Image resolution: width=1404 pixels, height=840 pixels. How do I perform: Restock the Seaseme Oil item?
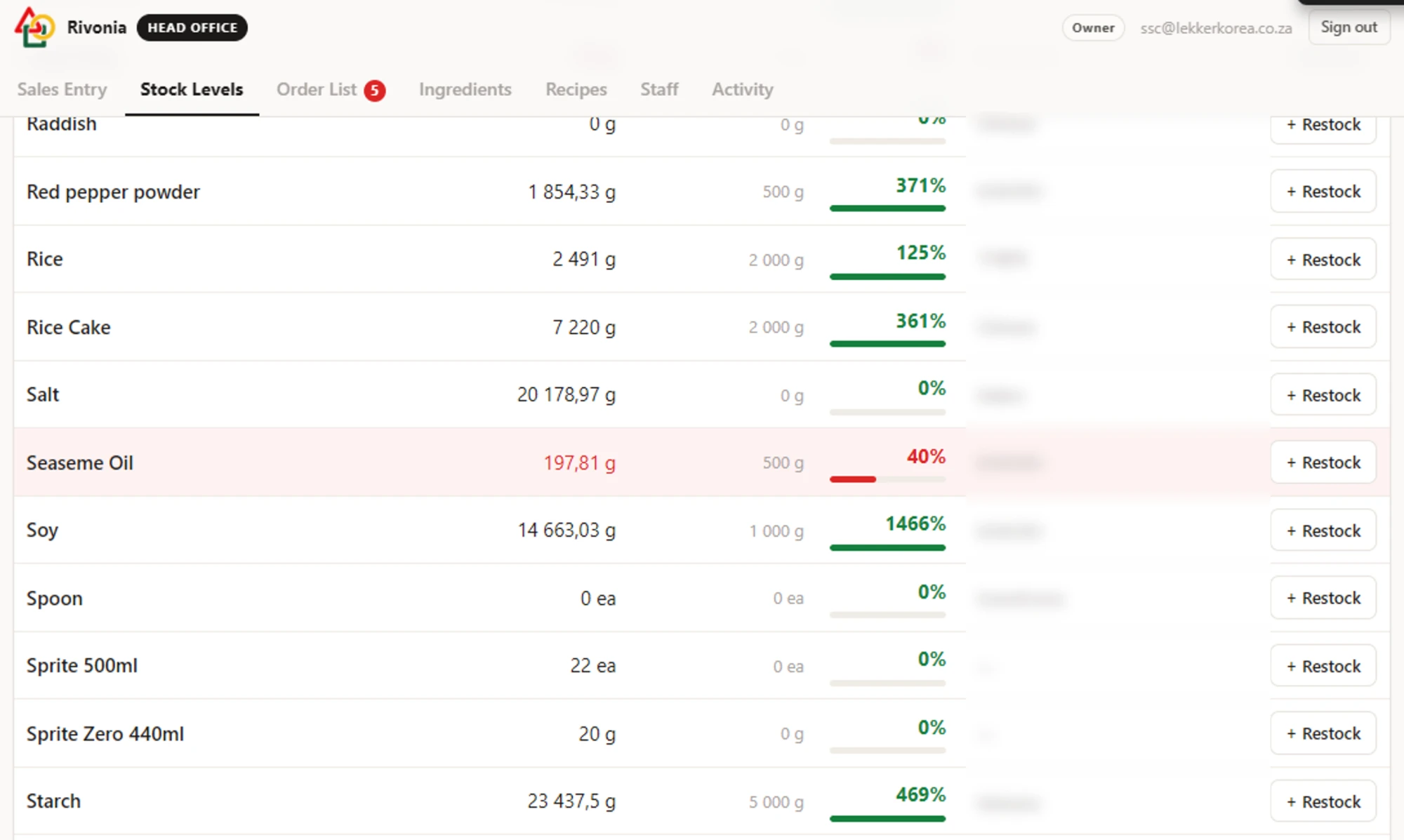pos(1323,462)
